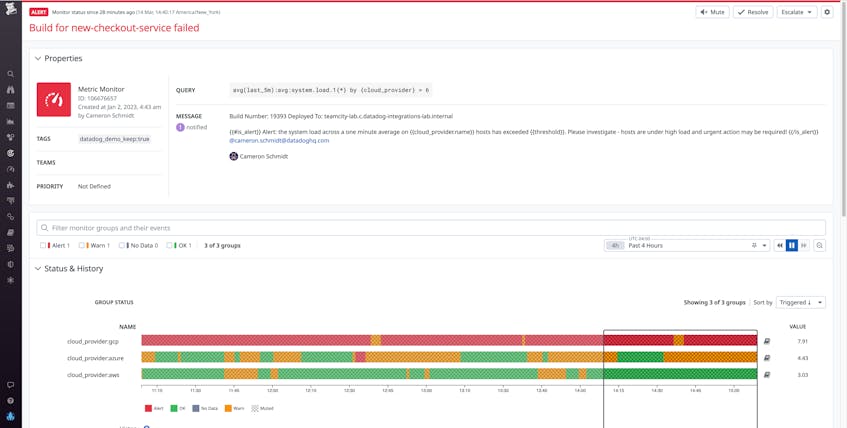Viewport: 847px width, 428px height.
Task: Click the aws value 3.03
Action: (802, 375)
